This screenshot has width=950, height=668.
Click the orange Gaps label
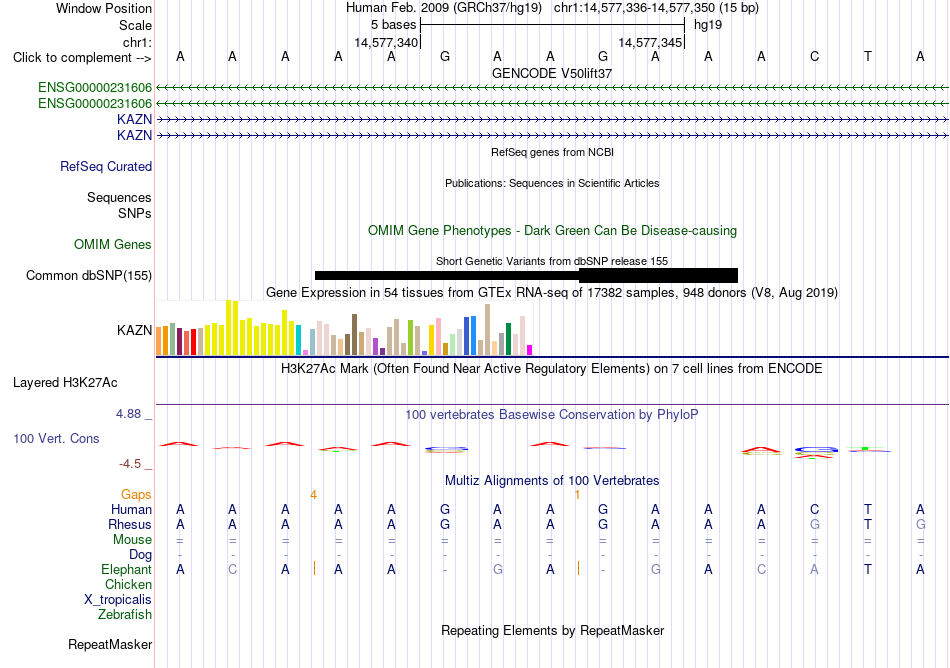point(136,495)
